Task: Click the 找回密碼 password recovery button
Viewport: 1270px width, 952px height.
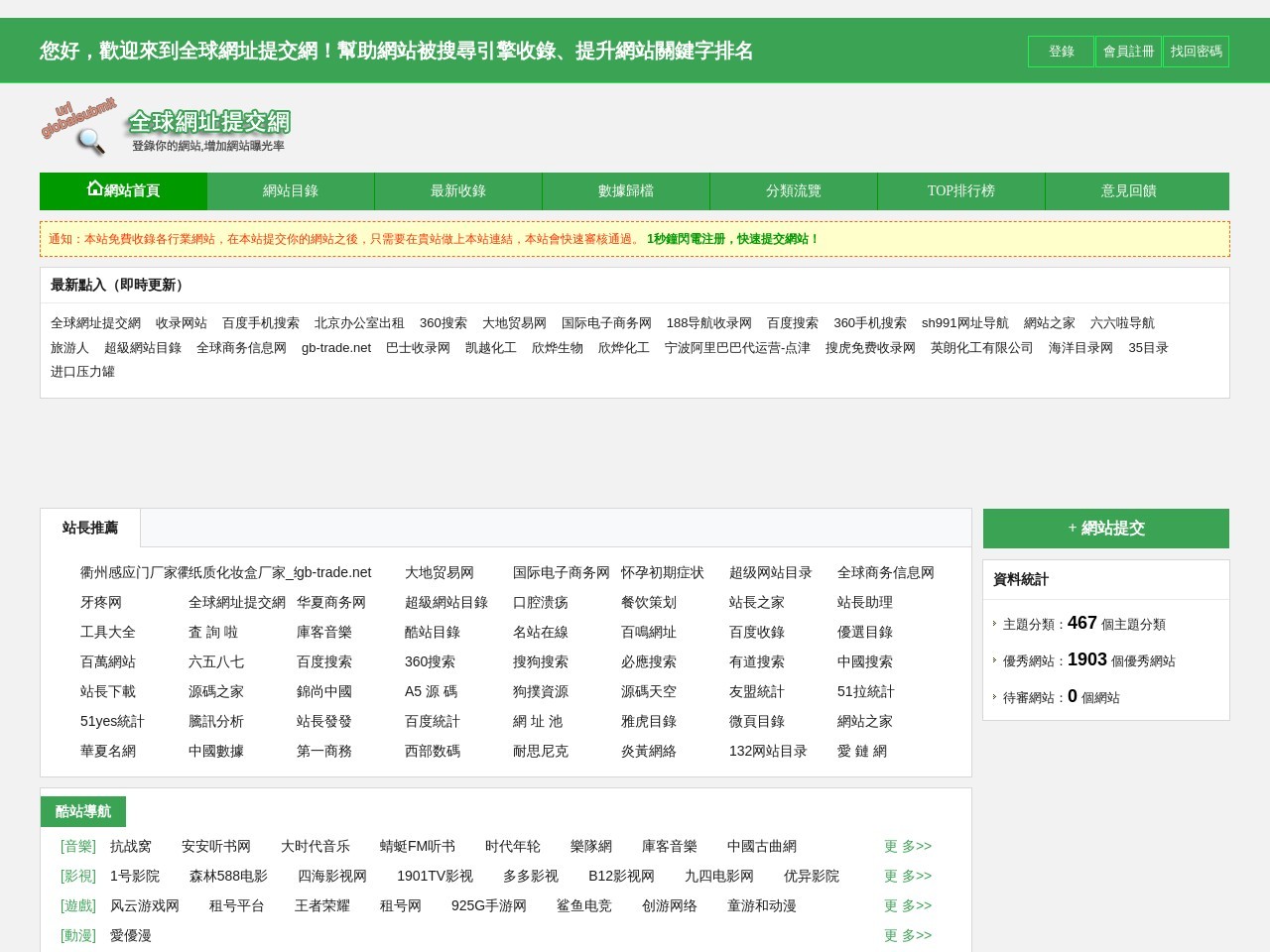Action: tap(1196, 51)
